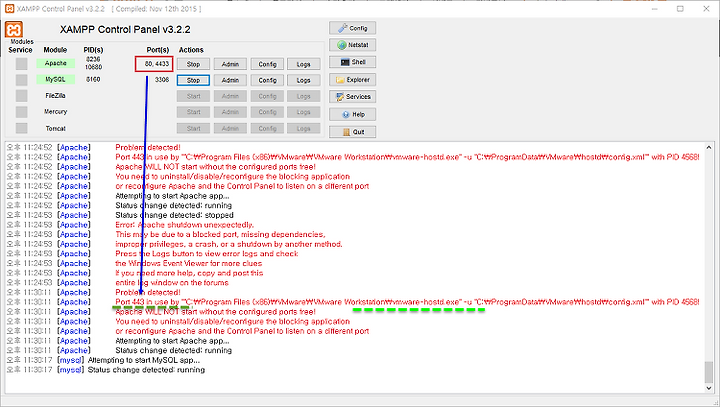Click the log scrollbar down arrow
This screenshot has height=407, width=720.
coord(709,388)
